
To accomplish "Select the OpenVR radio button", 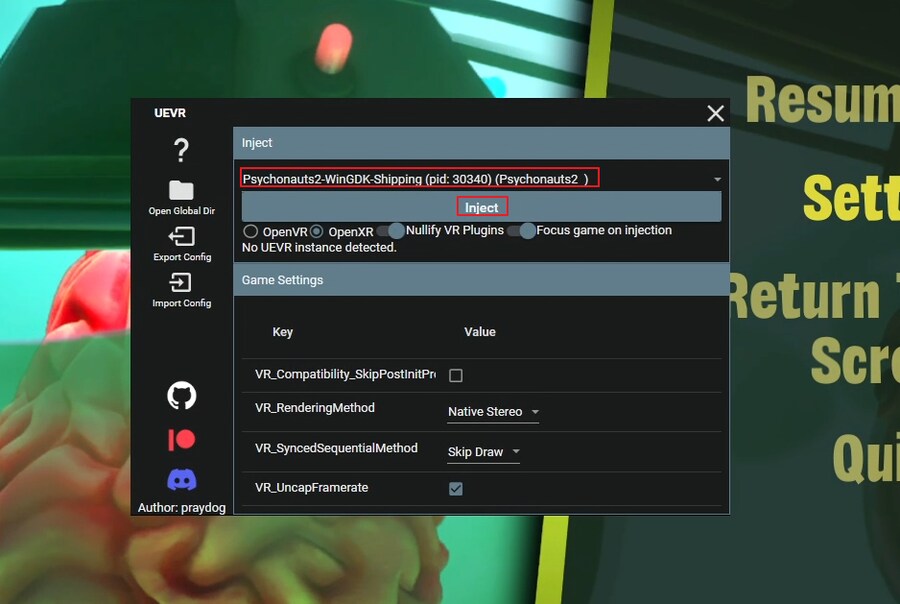I will click(251, 231).
